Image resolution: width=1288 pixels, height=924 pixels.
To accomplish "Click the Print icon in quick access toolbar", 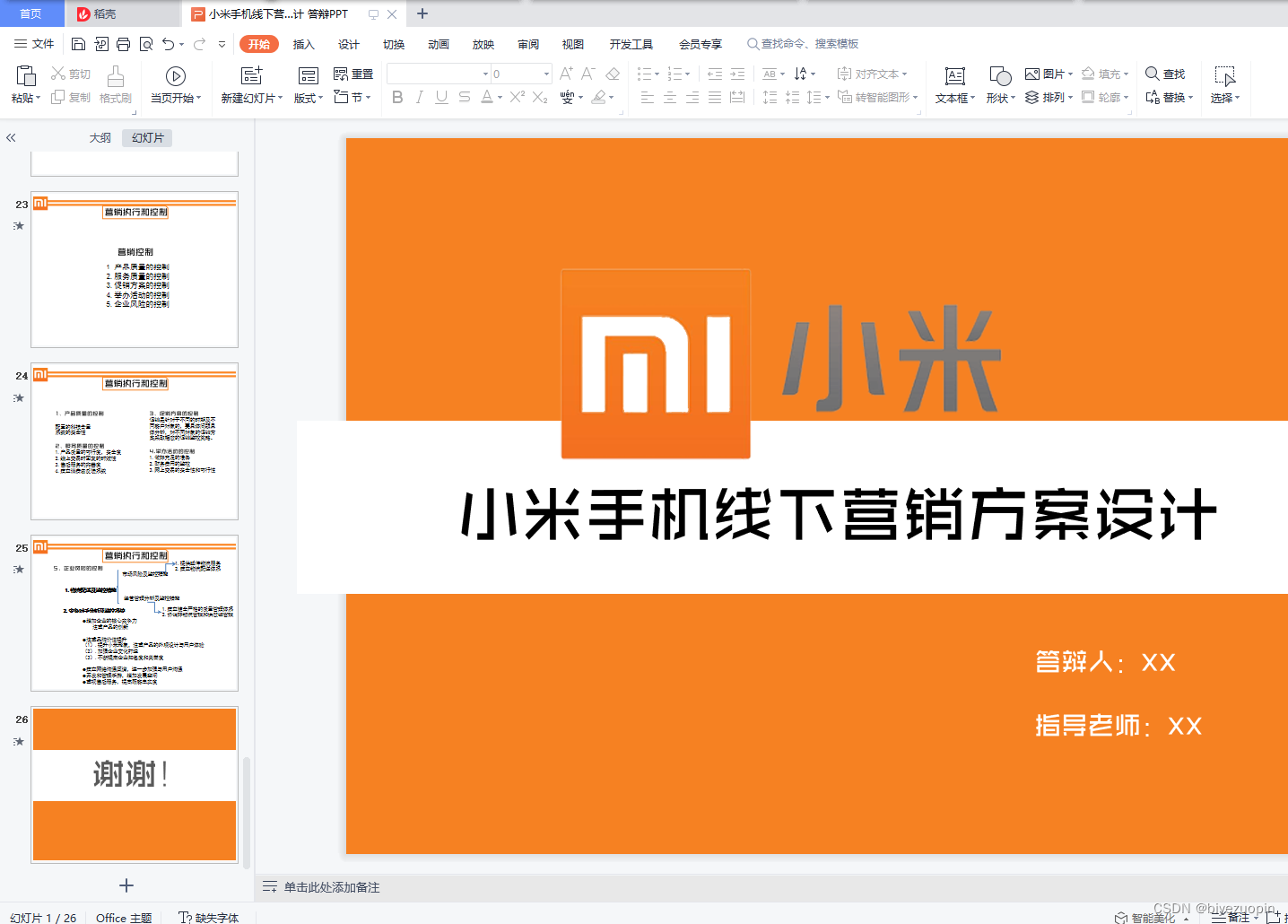I will (123, 44).
